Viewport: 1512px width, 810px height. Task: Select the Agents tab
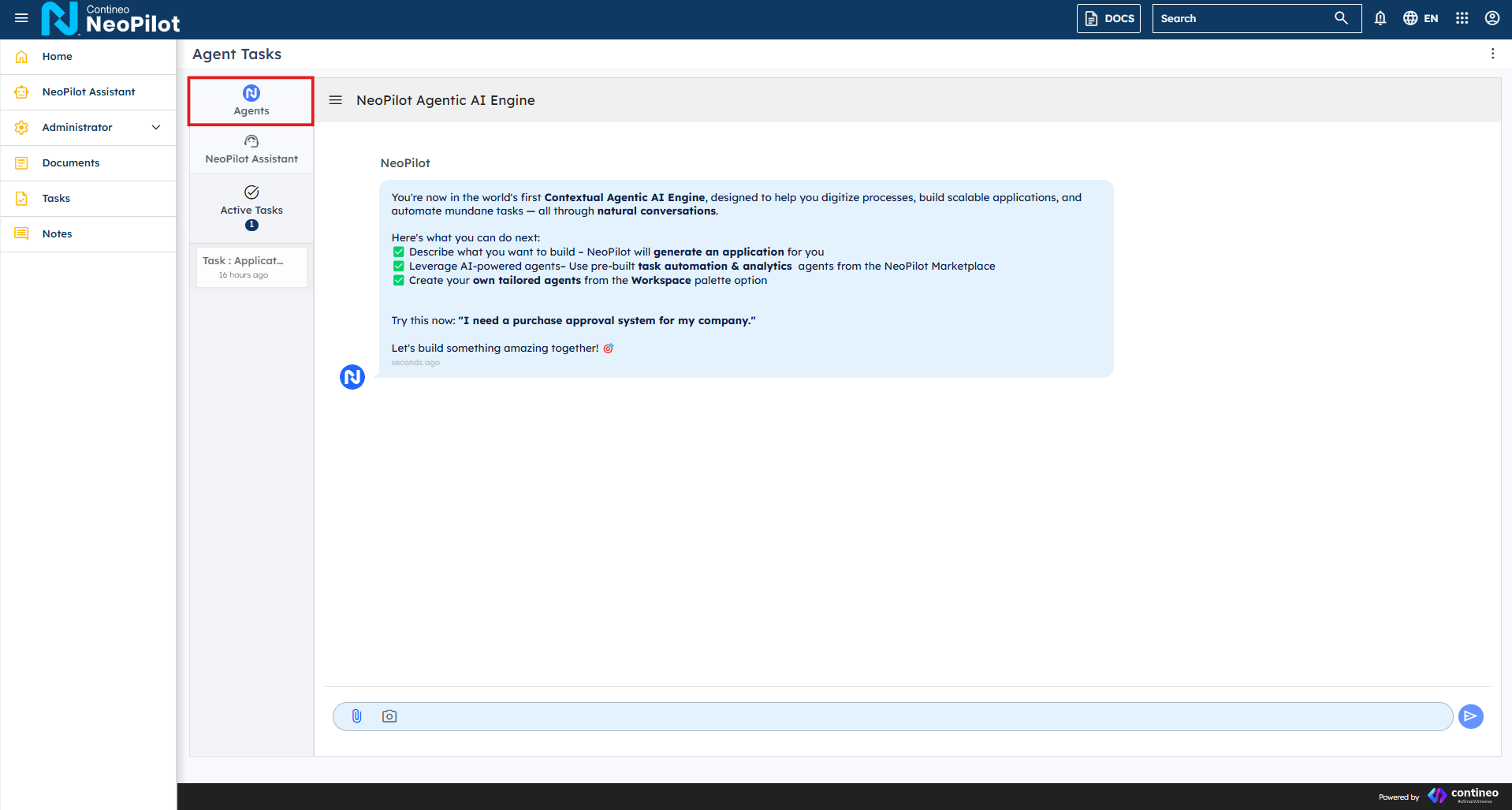click(251, 101)
